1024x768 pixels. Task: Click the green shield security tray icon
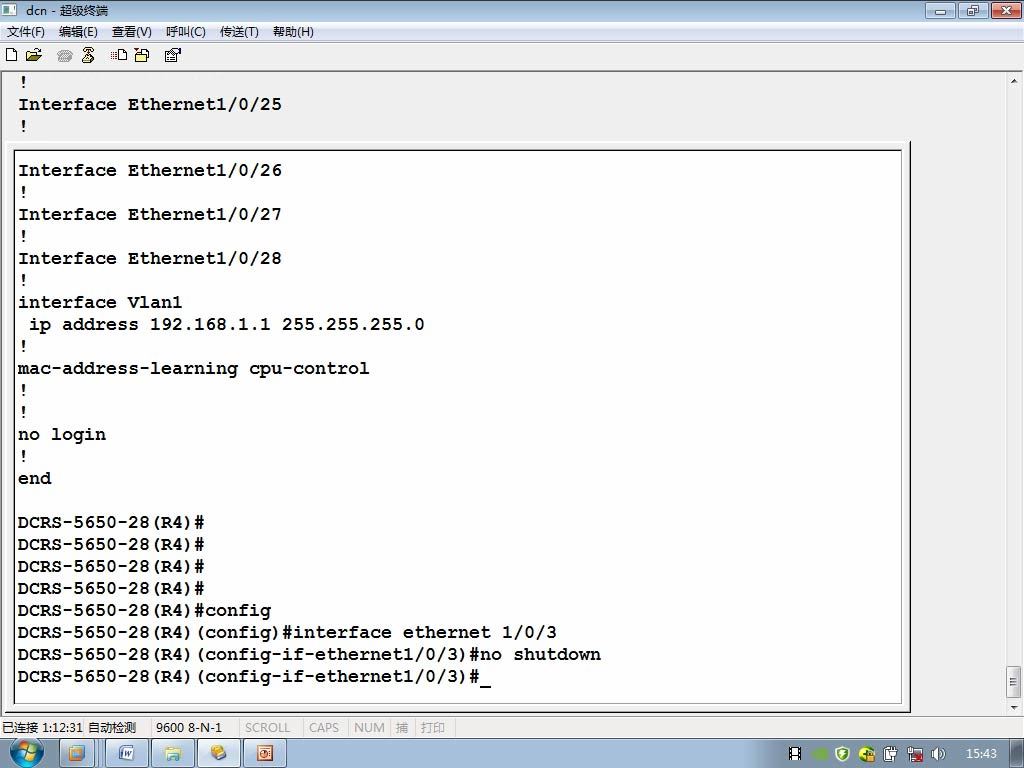point(842,754)
